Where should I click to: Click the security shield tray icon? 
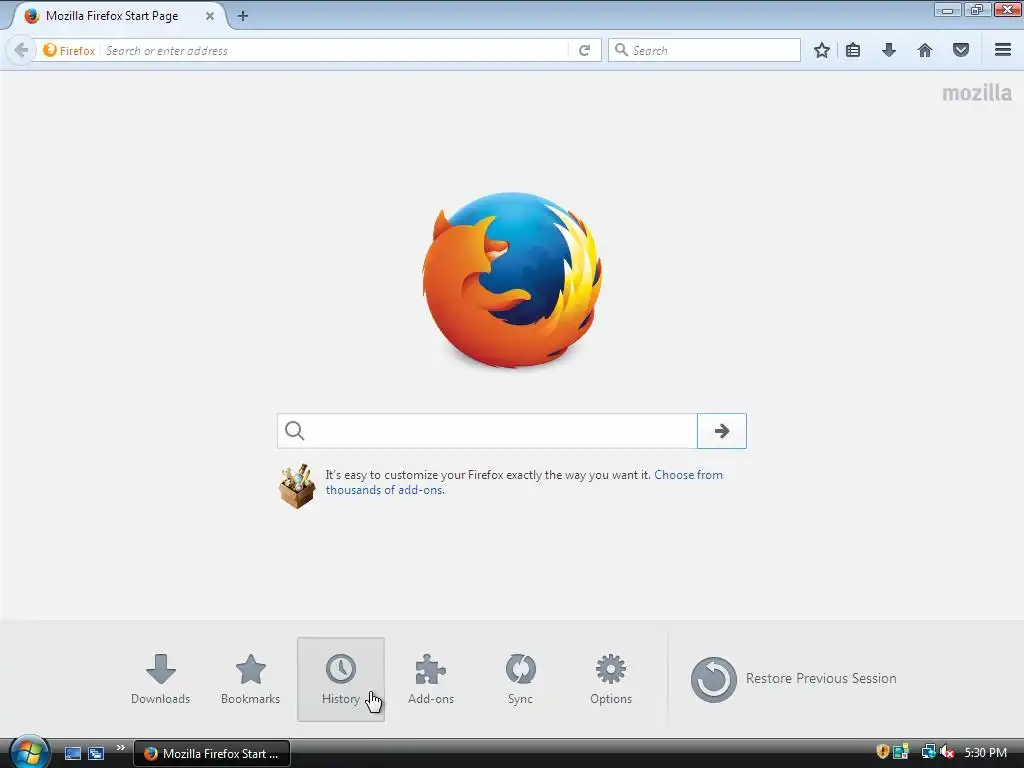coord(882,752)
